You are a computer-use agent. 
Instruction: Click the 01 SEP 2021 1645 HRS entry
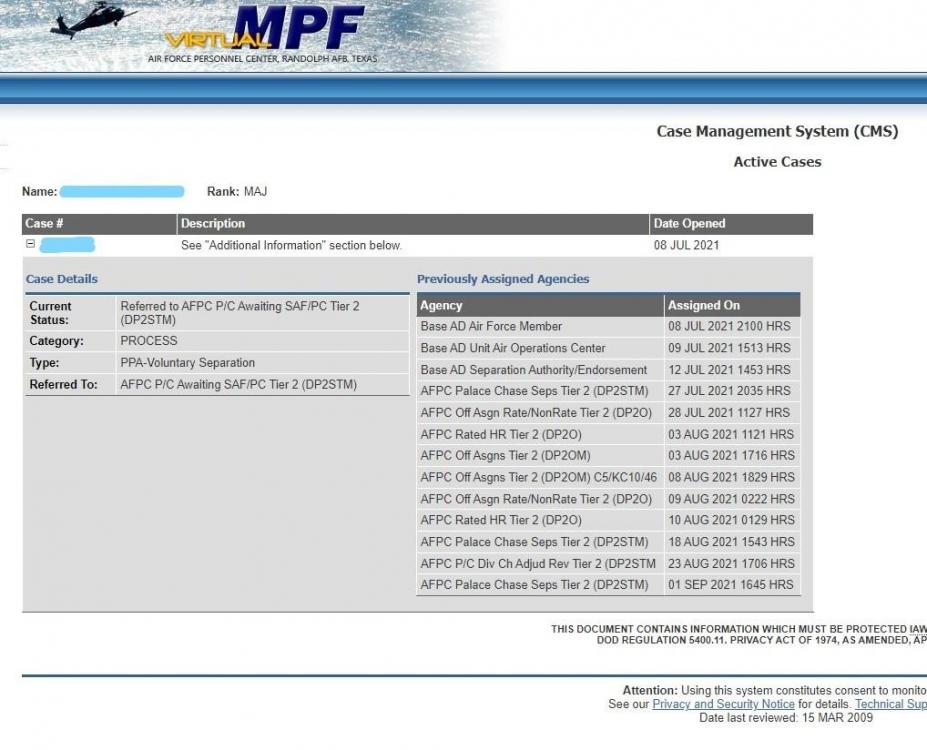click(731, 585)
